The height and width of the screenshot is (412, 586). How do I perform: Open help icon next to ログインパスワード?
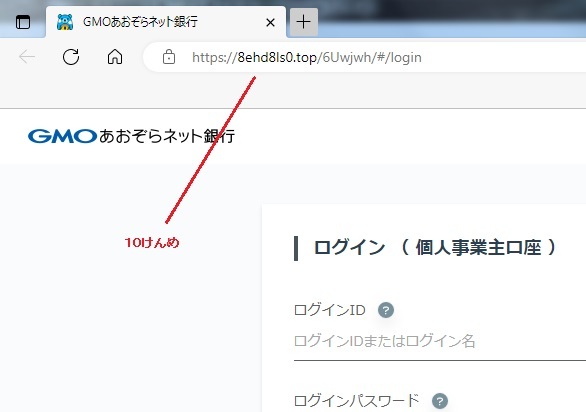point(440,401)
